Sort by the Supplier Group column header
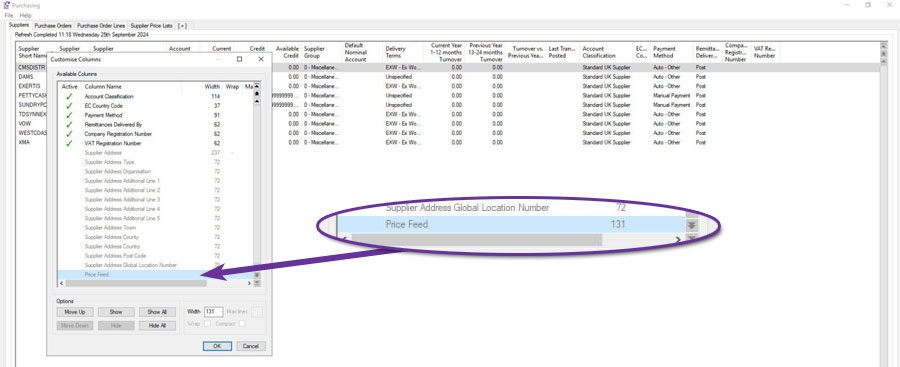Image resolution: width=900 pixels, height=367 pixels. (321, 52)
